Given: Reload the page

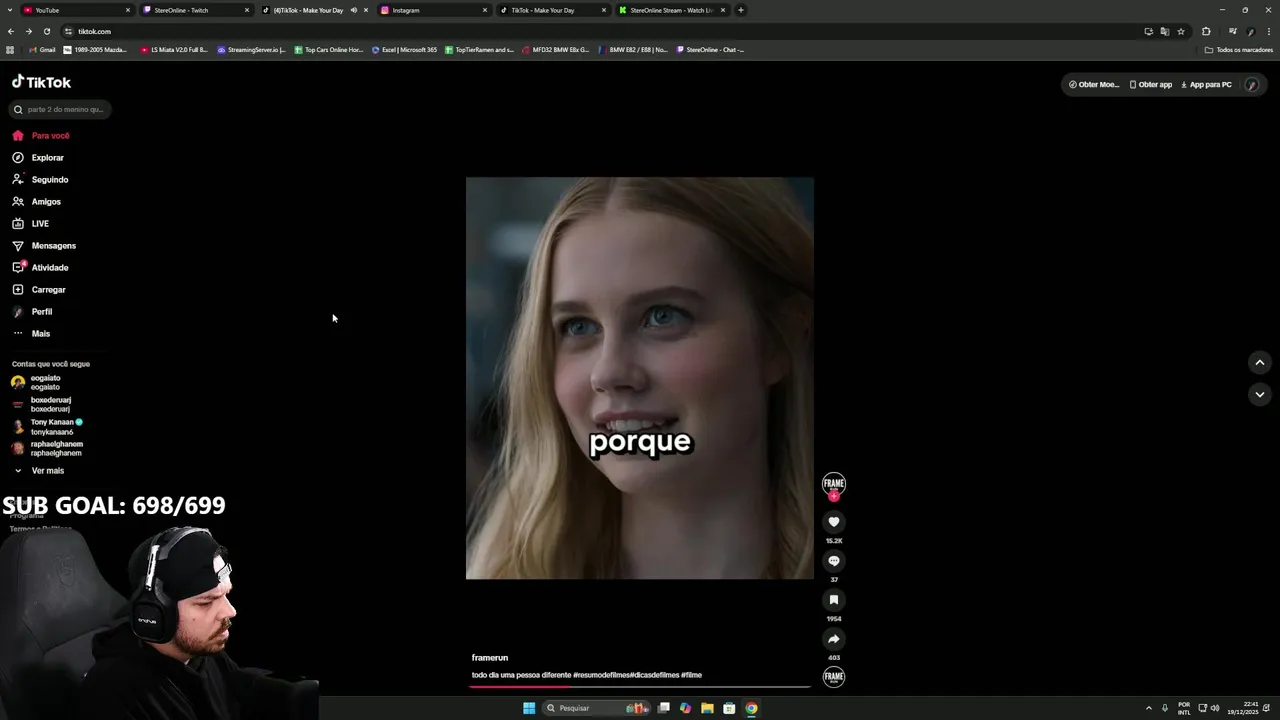Looking at the screenshot, I should [x=46, y=31].
